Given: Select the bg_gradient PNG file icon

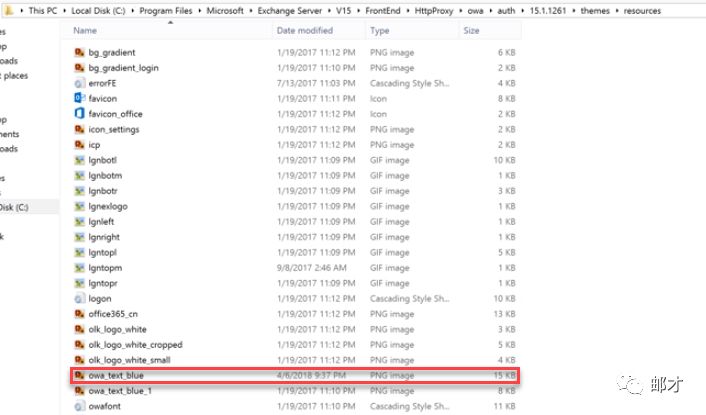Looking at the screenshot, I should [x=79, y=52].
